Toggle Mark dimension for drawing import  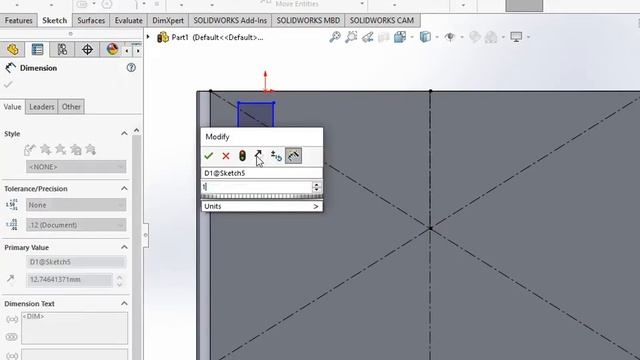(x=293, y=156)
